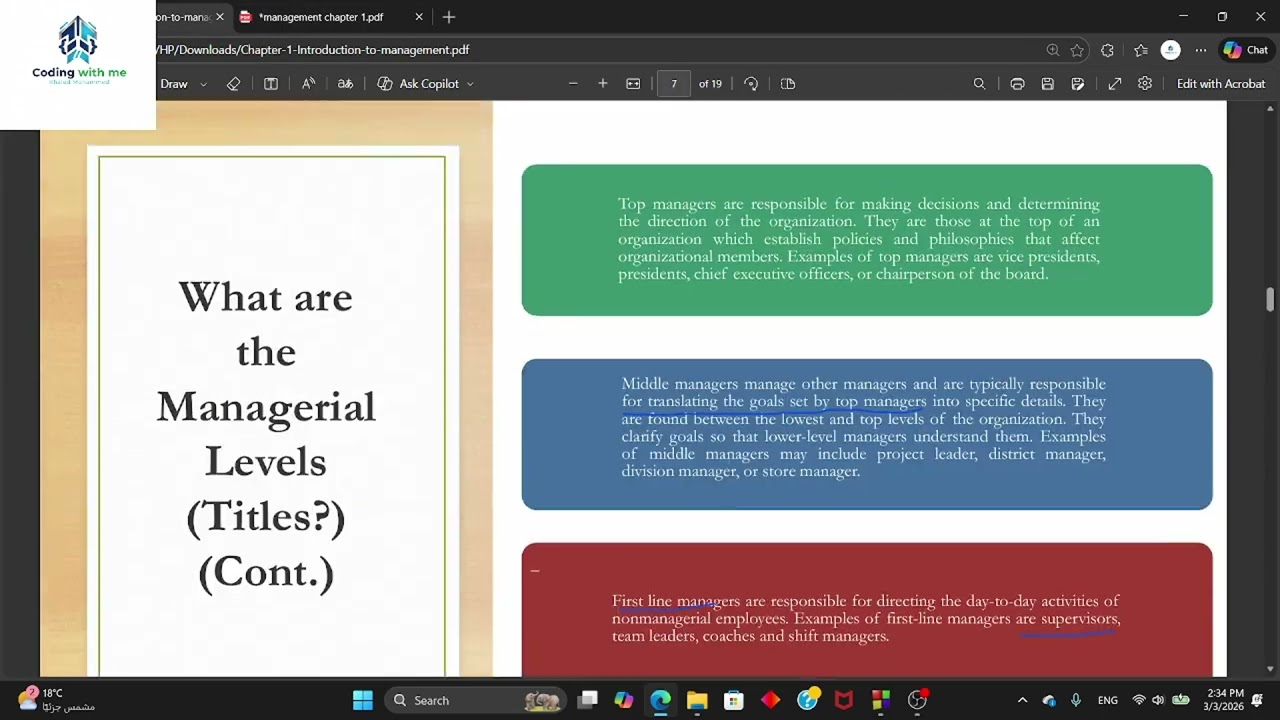Click the Save as icon
Image resolution: width=1280 pixels, height=720 pixels.
pyautogui.click(x=1078, y=84)
